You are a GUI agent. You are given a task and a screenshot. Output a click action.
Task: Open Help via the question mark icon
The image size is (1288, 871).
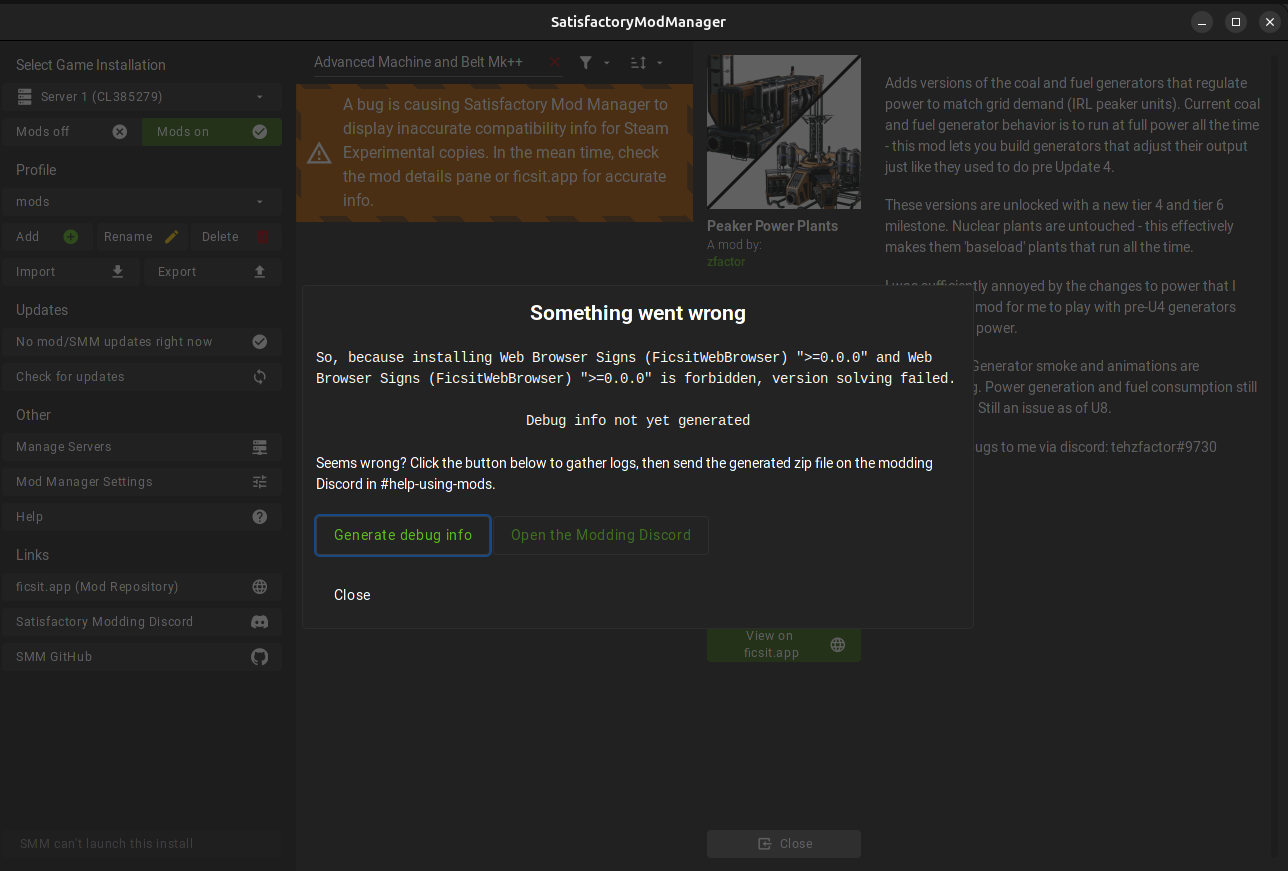pos(260,517)
